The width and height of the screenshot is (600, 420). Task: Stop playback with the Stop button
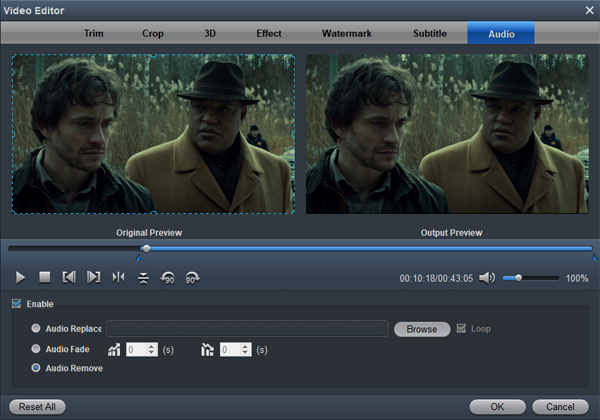coord(45,277)
